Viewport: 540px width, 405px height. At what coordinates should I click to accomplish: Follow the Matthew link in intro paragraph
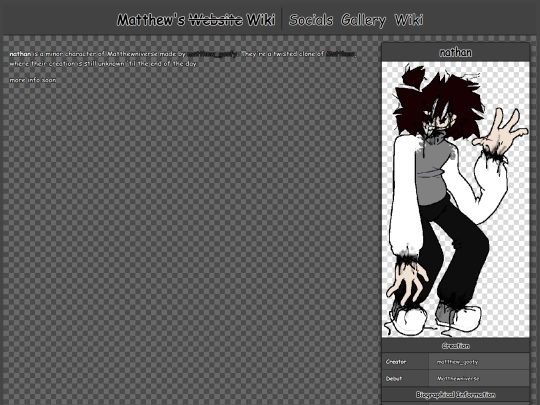click(341, 54)
